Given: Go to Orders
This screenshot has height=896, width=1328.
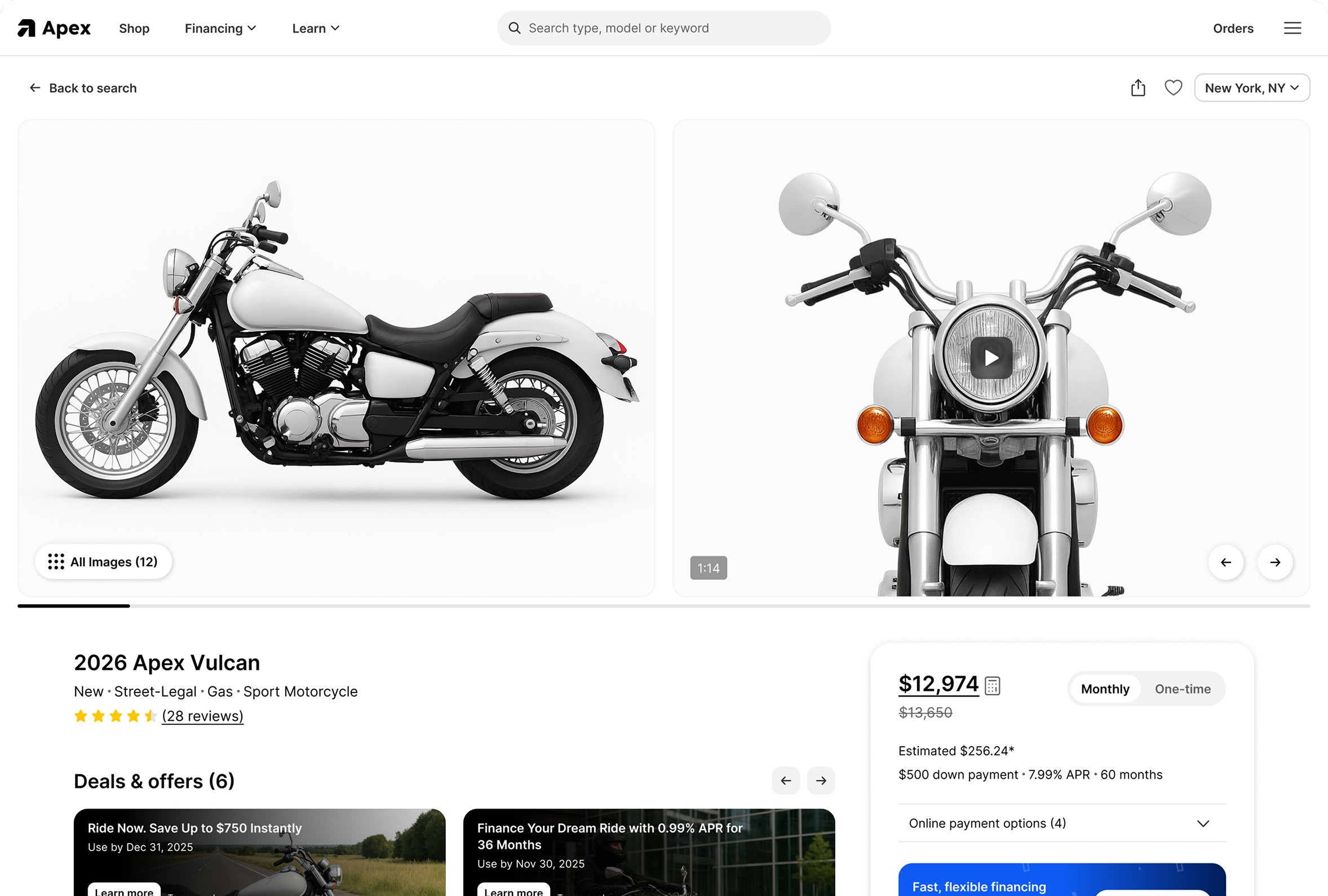Looking at the screenshot, I should click(x=1233, y=28).
